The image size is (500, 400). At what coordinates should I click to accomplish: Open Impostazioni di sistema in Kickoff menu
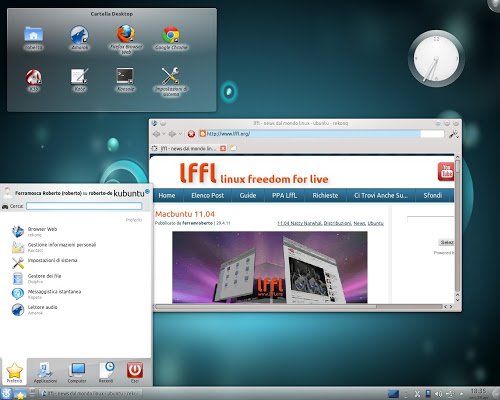click(x=77, y=263)
